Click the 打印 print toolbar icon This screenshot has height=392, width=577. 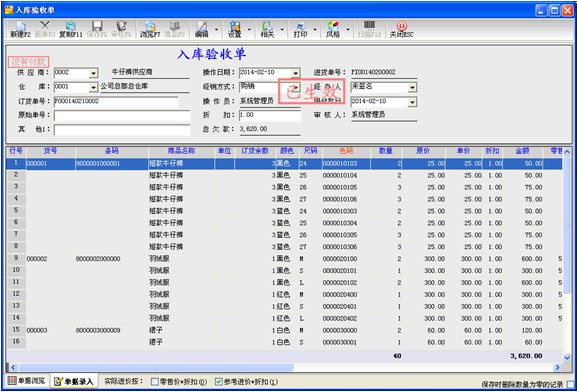[x=300, y=29]
